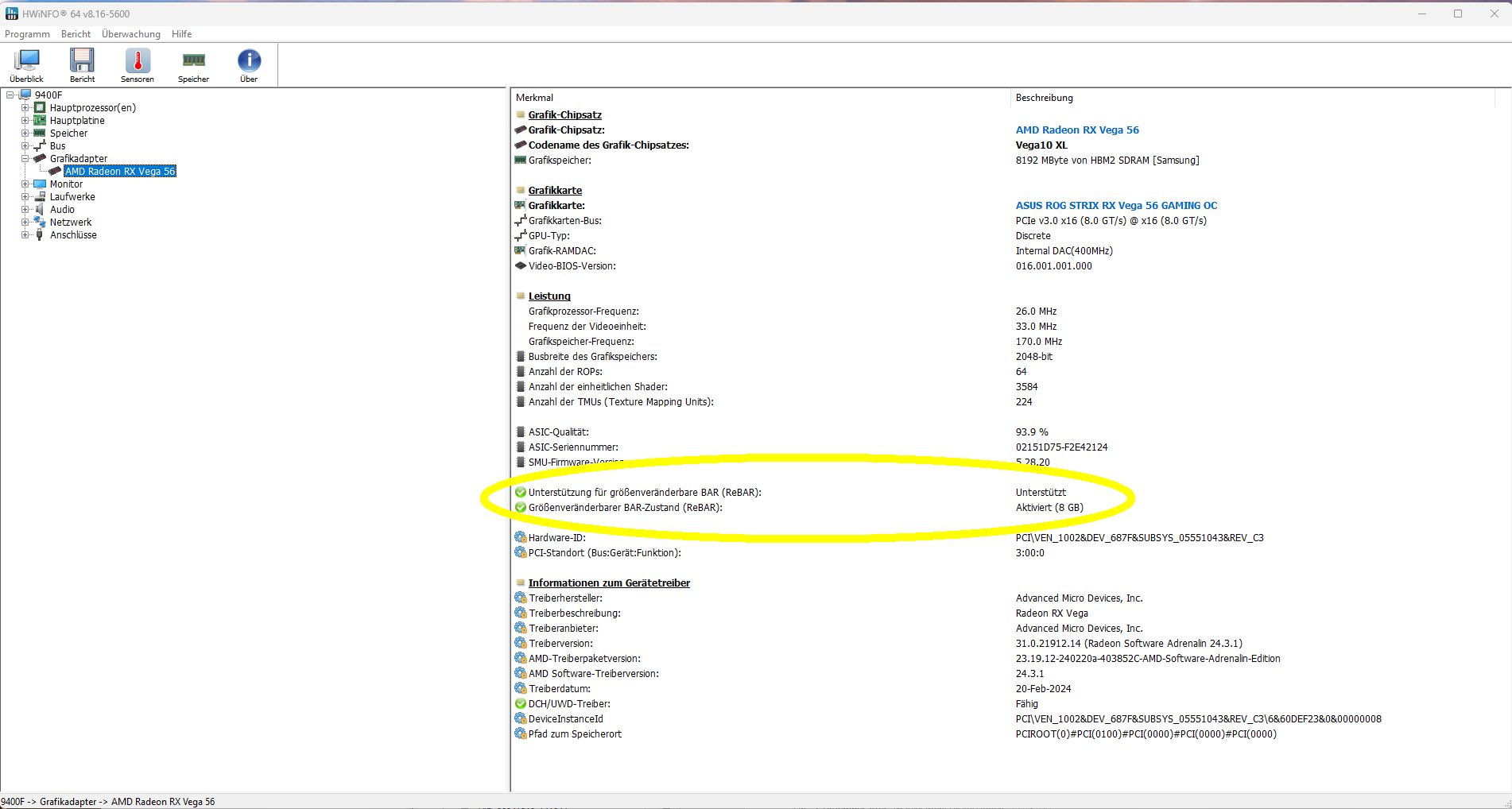Select the 93.9 % ASIC quality value
Viewport: 1512px width, 809px height.
point(1032,432)
